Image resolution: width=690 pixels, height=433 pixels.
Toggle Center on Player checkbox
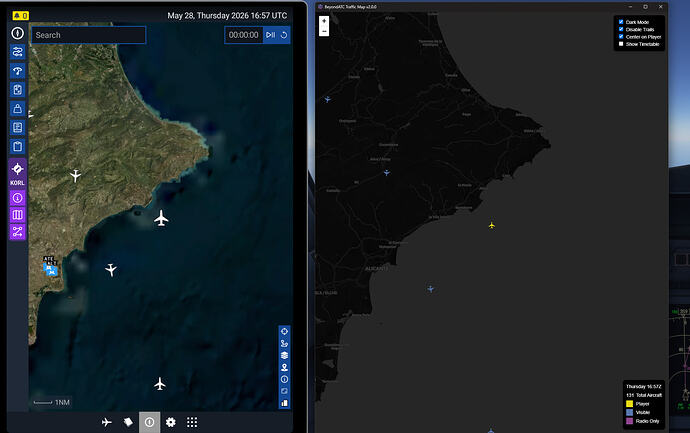pos(621,37)
